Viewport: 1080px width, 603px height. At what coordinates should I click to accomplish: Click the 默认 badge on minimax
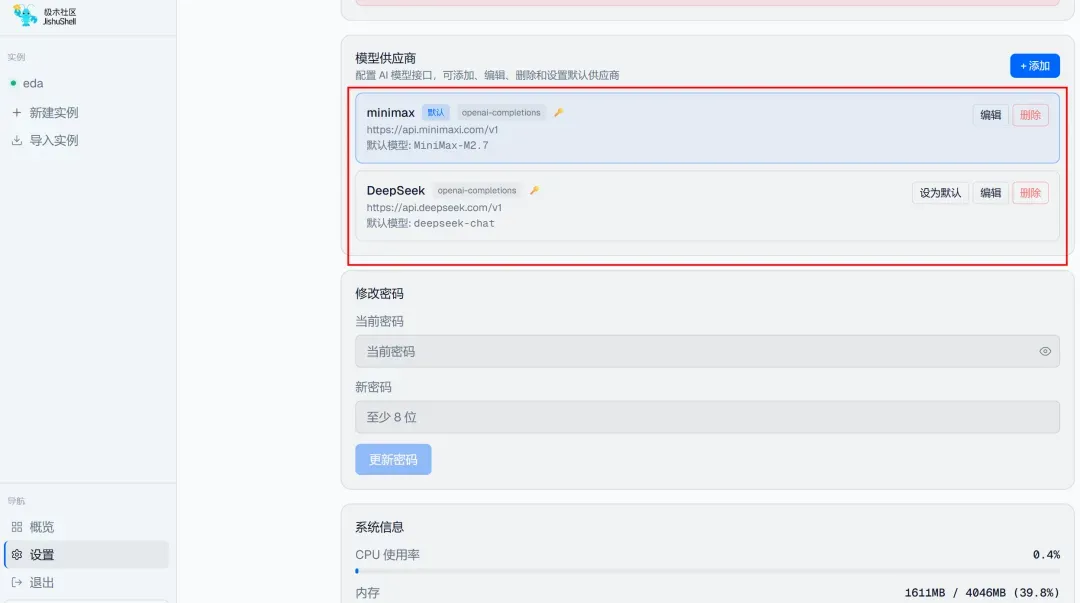pyautogui.click(x=436, y=112)
